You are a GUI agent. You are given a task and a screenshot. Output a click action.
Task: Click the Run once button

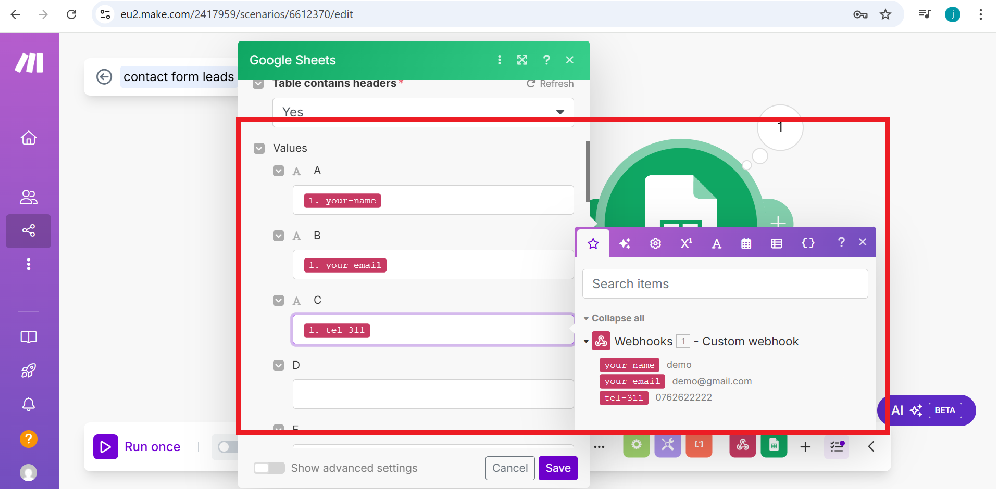coord(137,446)
